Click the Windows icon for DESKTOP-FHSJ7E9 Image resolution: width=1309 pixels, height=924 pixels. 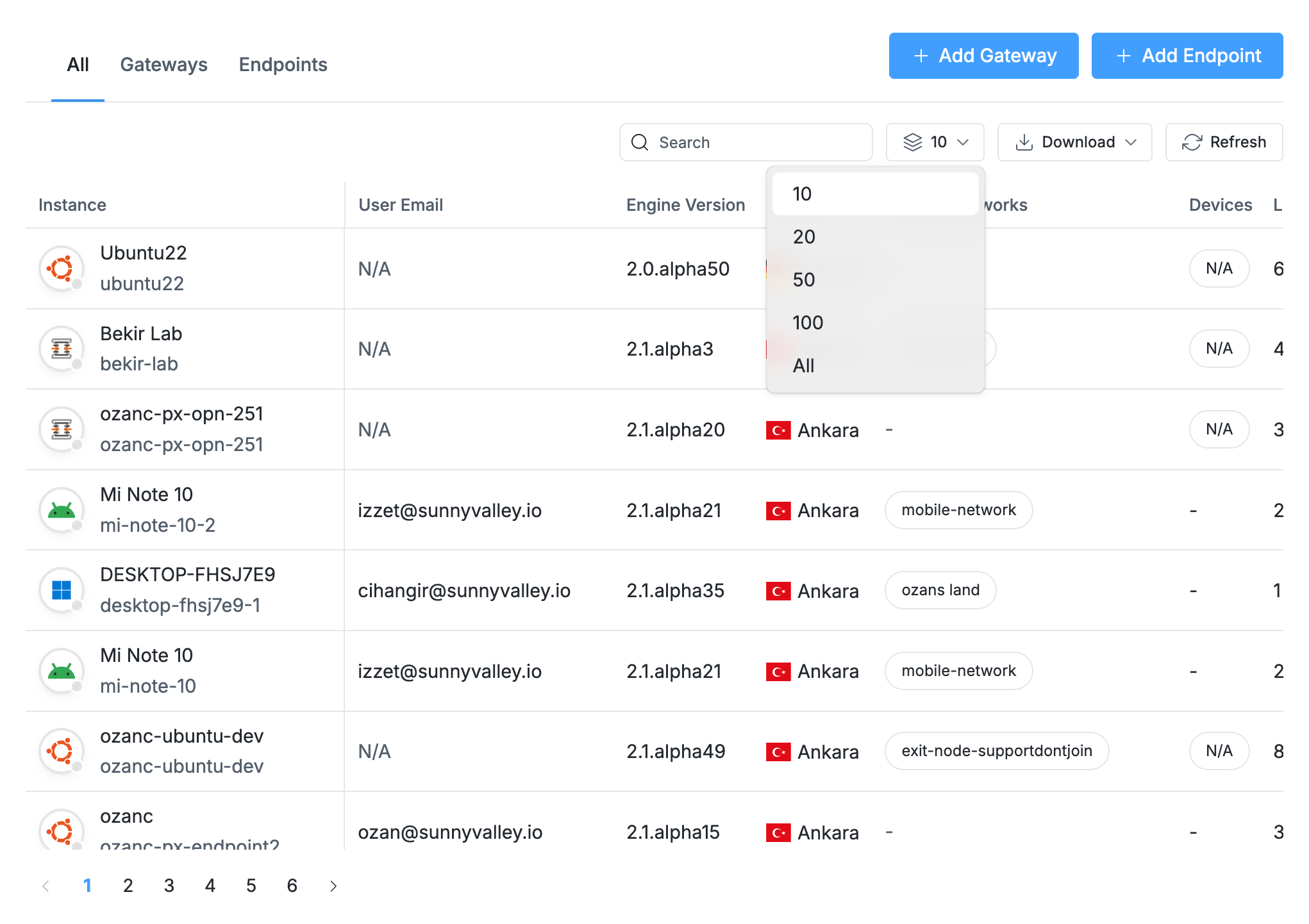coord(62,590)
